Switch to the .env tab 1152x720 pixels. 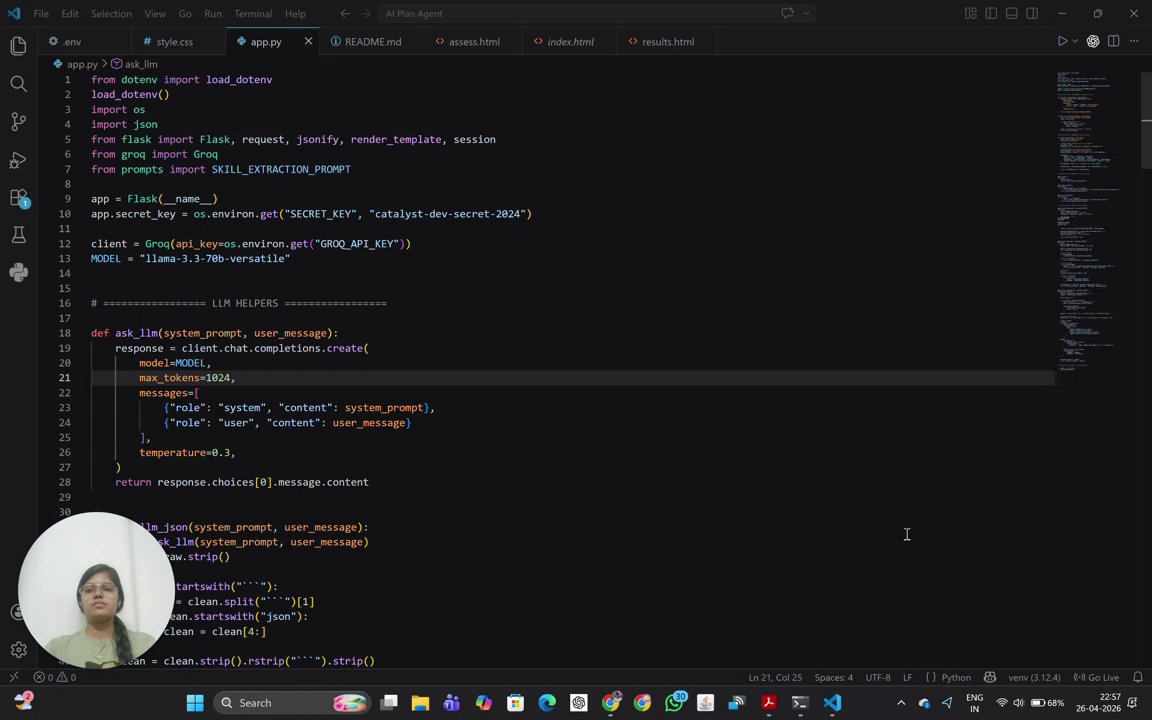[85, 41]
